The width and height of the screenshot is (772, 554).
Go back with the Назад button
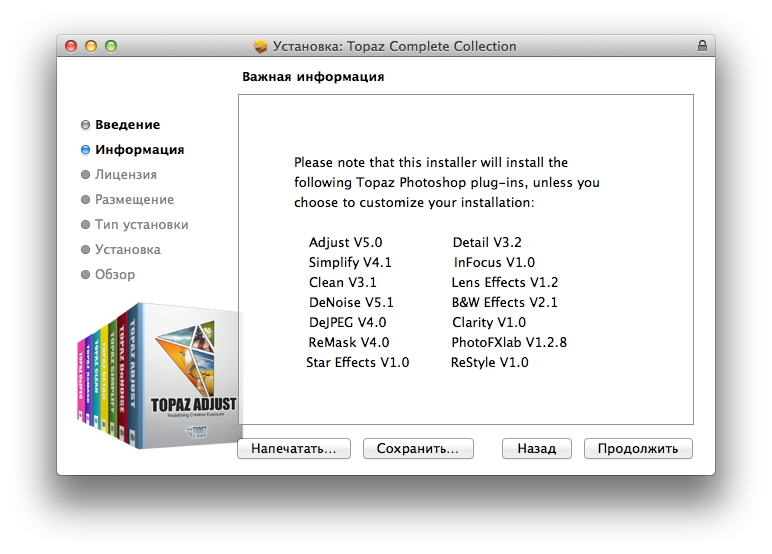pos(537,449)
